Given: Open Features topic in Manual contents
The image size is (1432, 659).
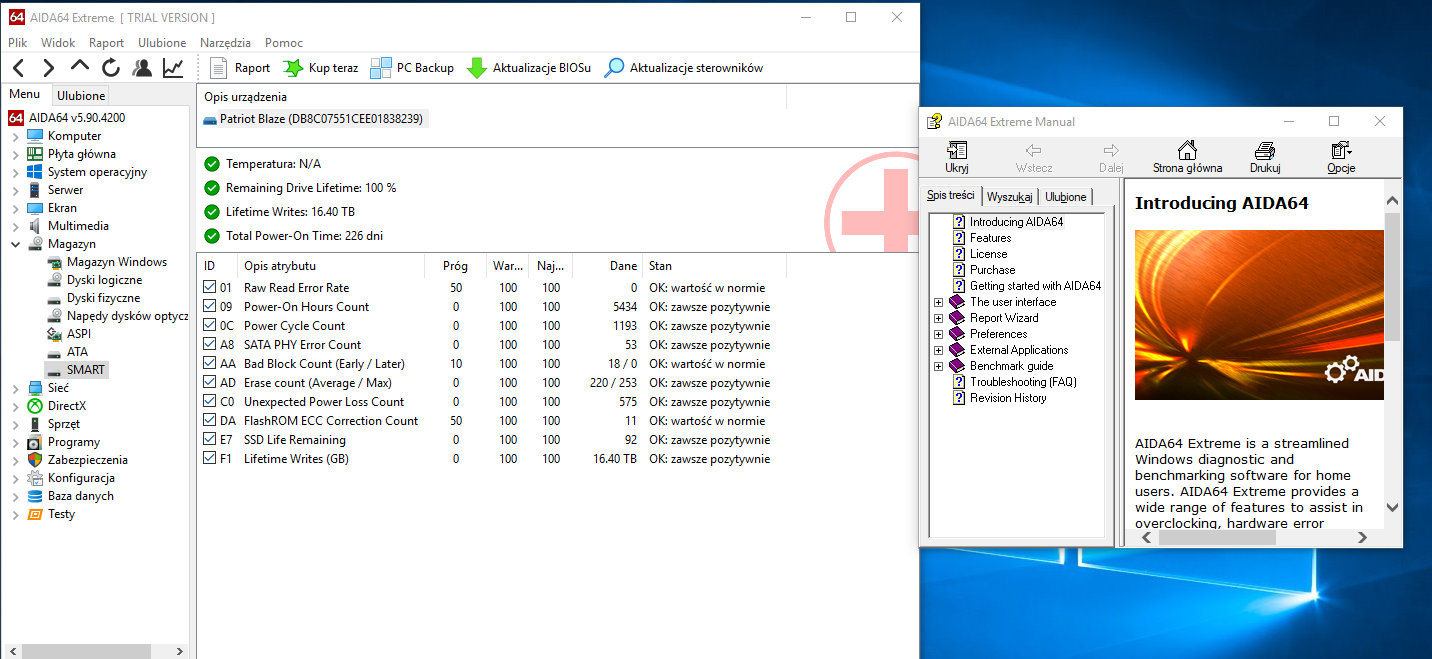Looking at the screenshot, I should tap(990, 238).
